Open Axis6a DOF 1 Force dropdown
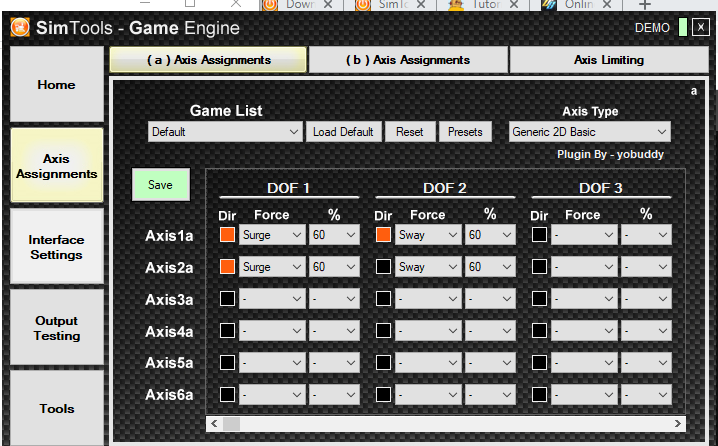The image size is (718, 446). click(272, 395)
